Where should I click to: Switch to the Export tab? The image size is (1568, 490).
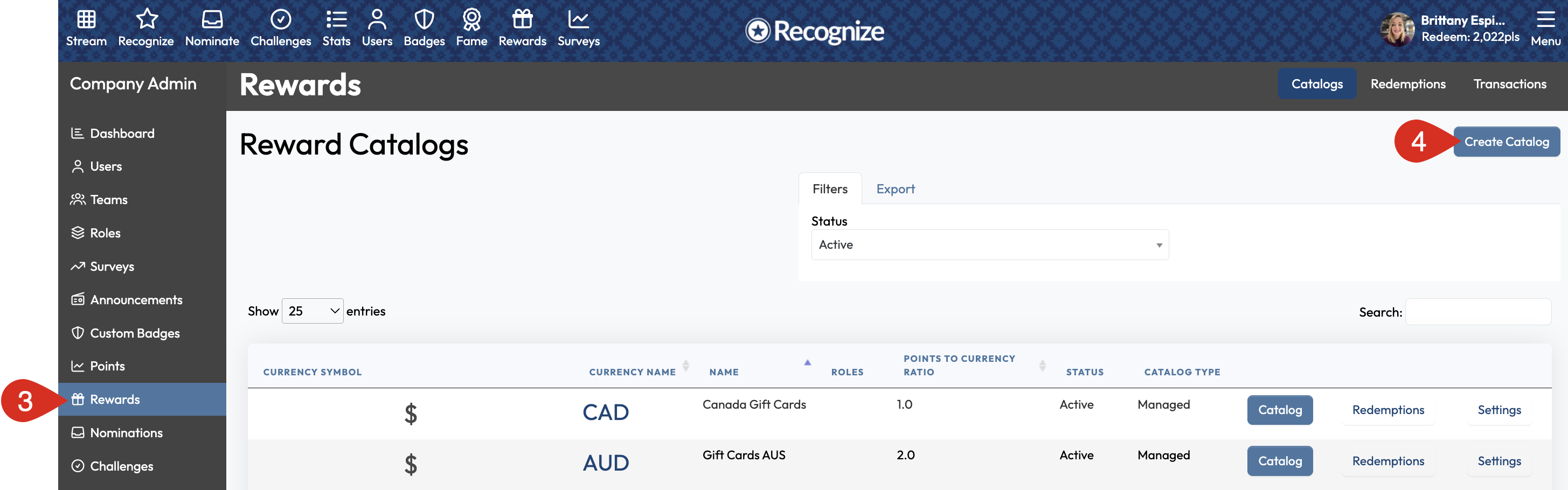pyautogui.click(x=896, y=189)
